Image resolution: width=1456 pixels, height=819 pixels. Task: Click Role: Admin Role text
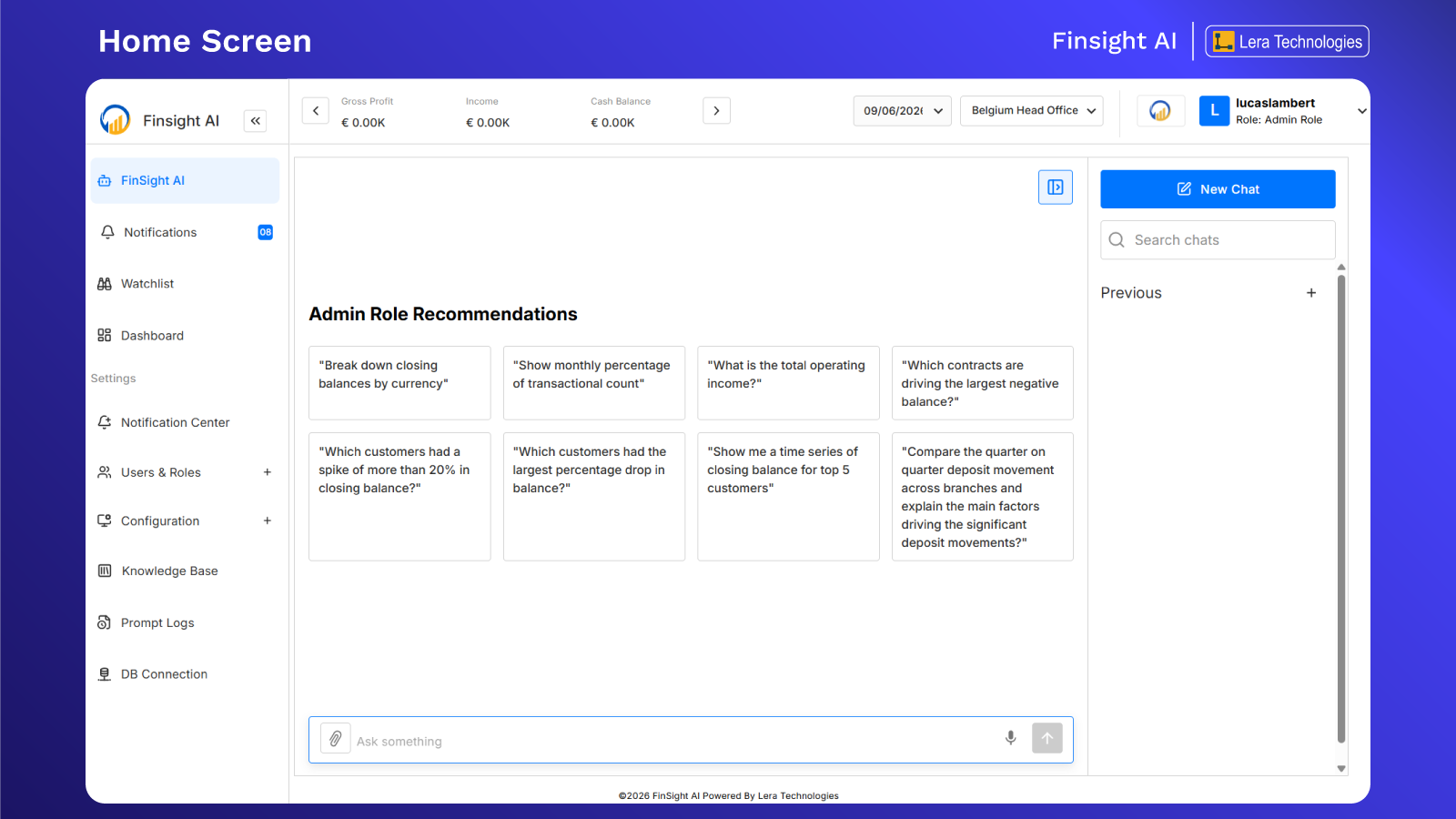pos(1279,120)
